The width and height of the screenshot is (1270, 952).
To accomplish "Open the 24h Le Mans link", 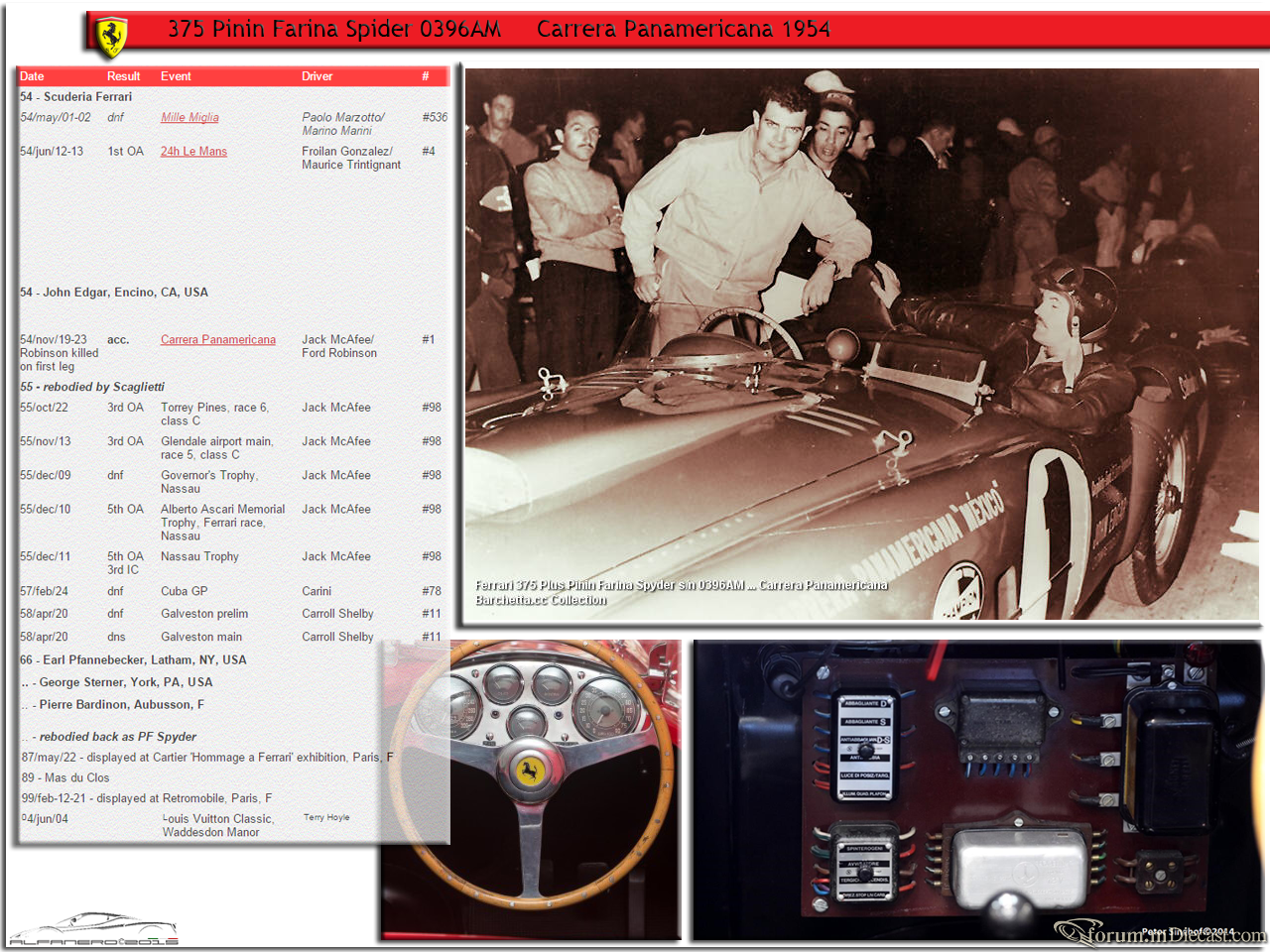I will (x=193, y=152).
